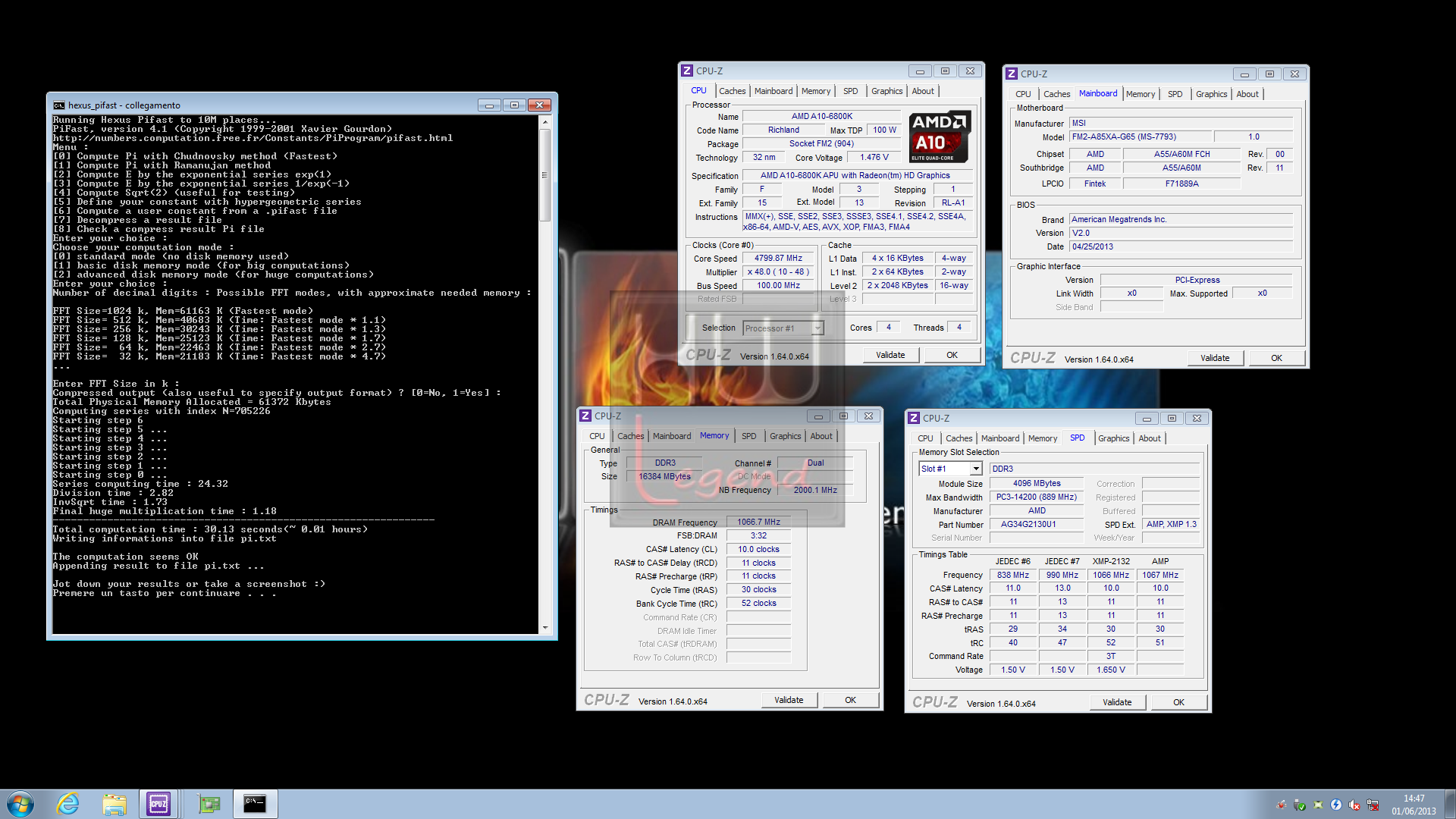Click the Core Speed value 4799.87 MHz
The height and width of the screenshot is (819, 1456).
pos(778,259)
